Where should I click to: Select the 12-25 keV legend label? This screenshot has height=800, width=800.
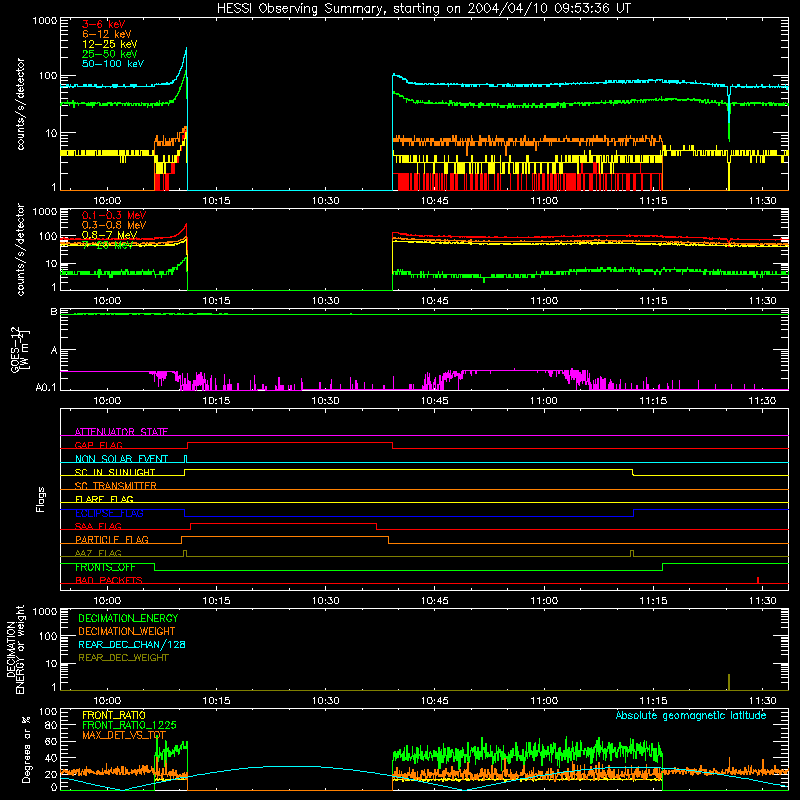pyautogui.click(x=110, y=44)
